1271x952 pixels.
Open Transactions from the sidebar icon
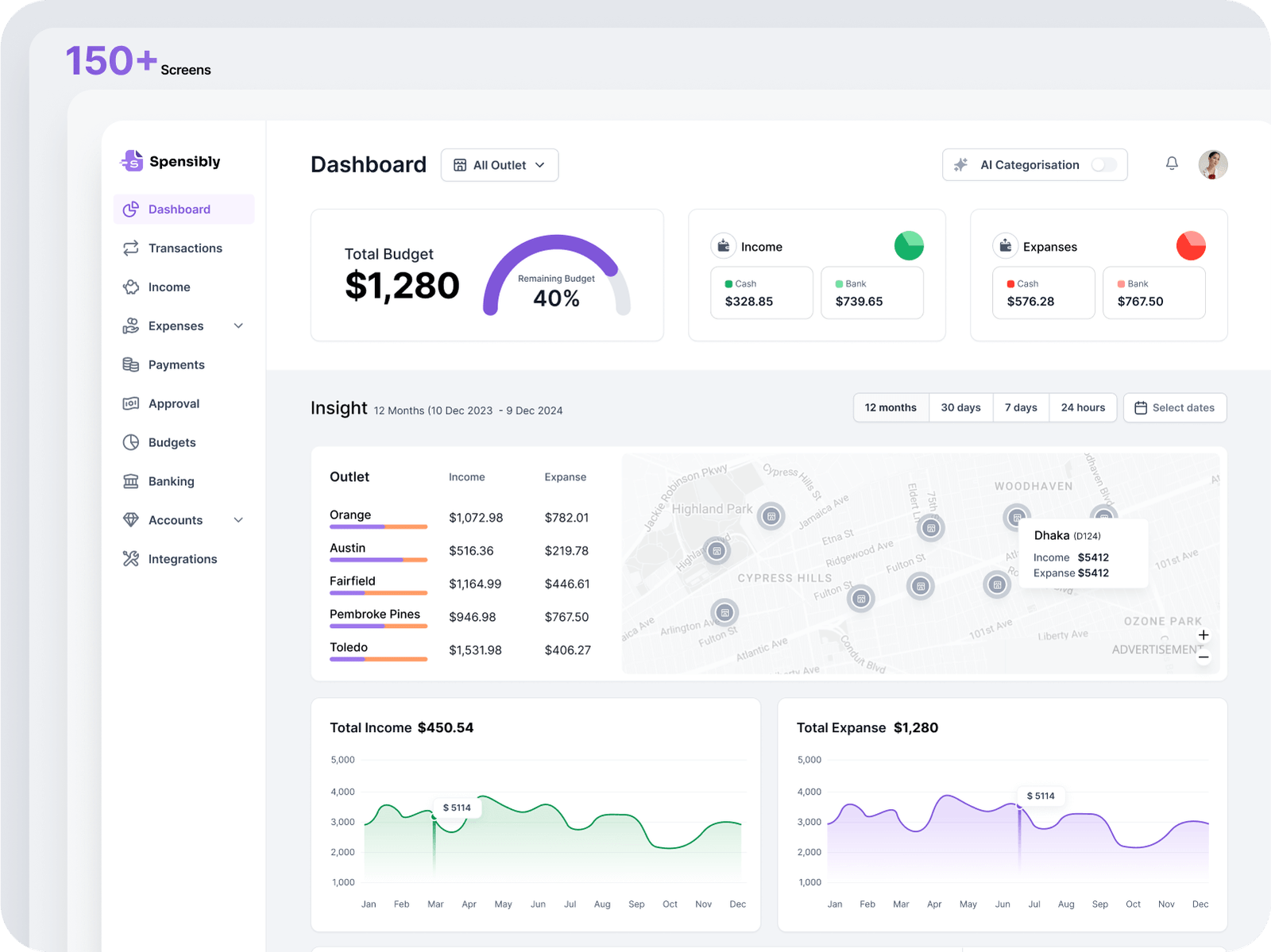[x=131, y=248]
